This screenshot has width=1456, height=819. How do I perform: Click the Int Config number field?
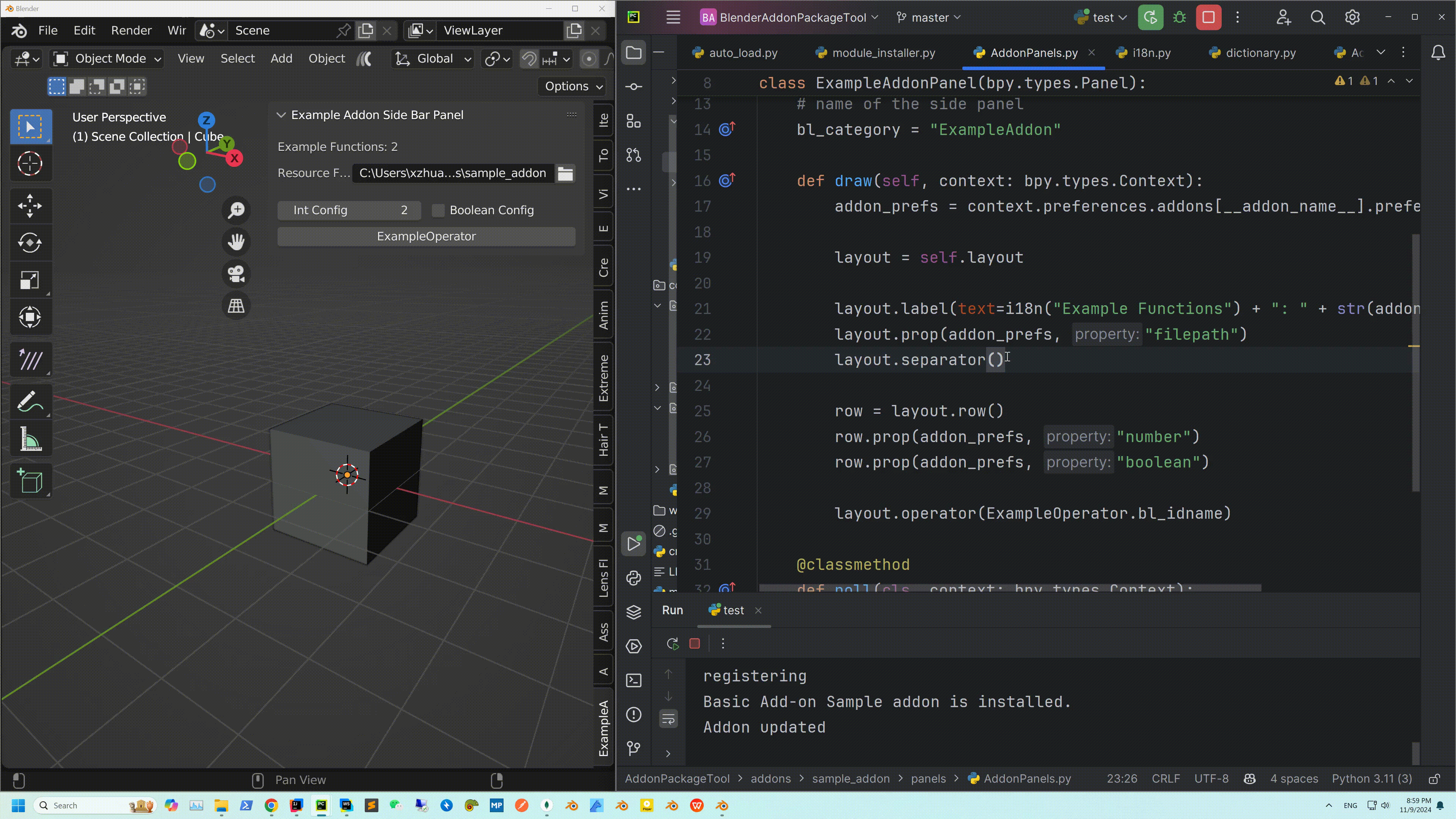349,210
